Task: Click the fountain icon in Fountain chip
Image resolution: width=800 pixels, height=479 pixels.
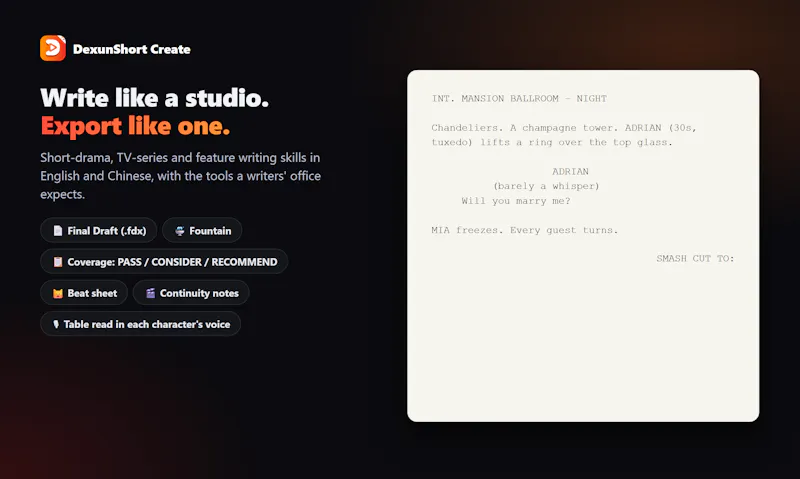Action: 180,231
